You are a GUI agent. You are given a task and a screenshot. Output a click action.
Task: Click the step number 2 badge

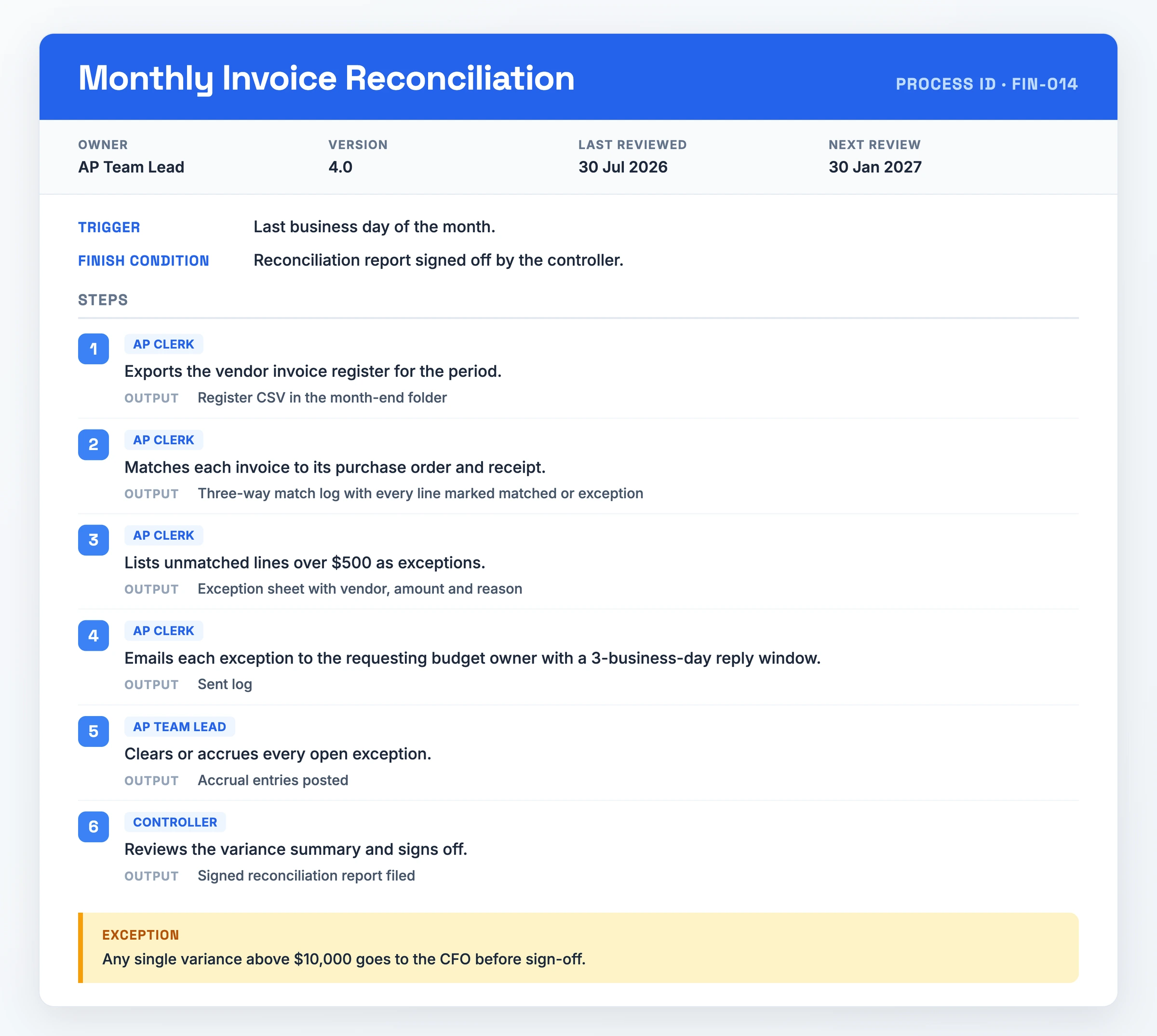[94, 445]
